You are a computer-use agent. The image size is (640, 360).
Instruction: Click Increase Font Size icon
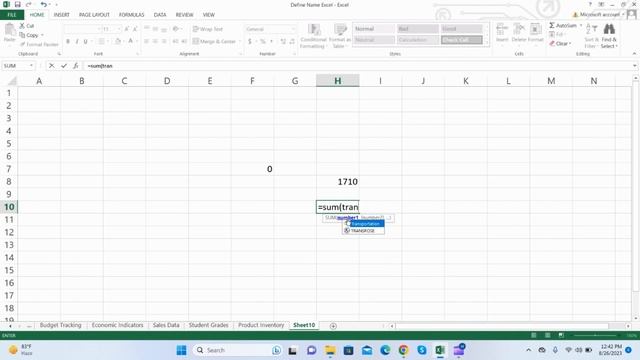point(127,29)
